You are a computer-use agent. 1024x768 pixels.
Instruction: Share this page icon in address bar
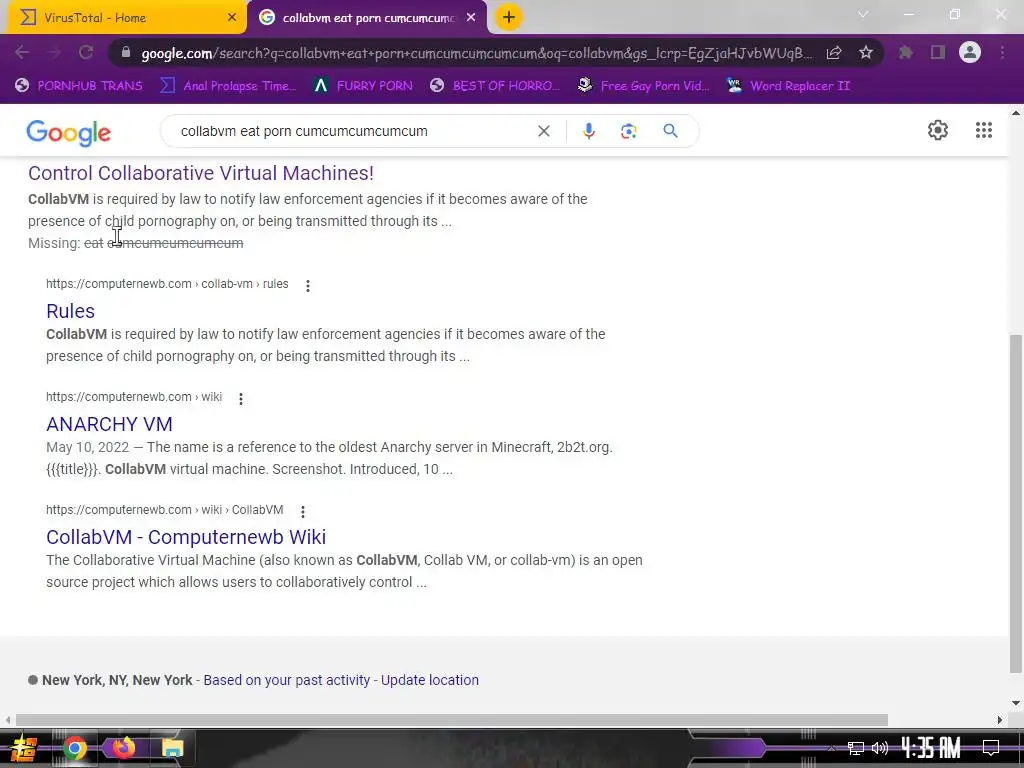[x=834, y=53]
